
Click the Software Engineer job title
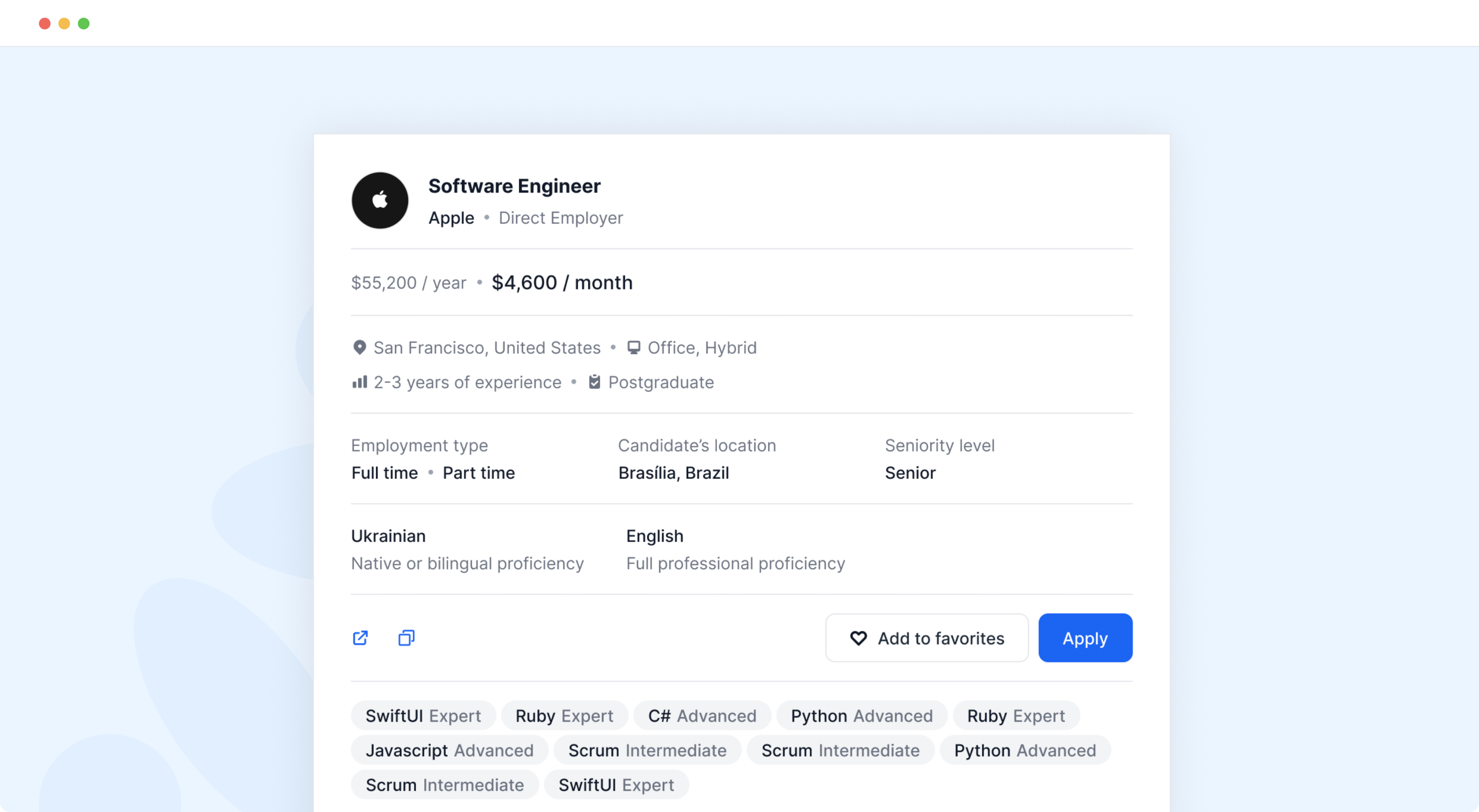(x=514, y=186)
